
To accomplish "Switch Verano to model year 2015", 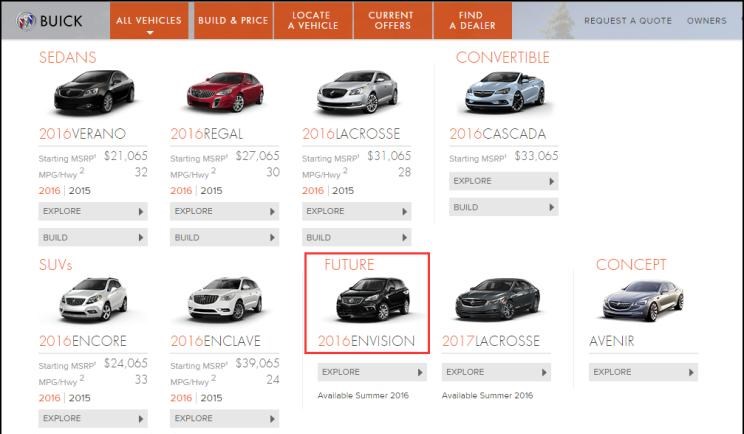I will tap(79, 191).
